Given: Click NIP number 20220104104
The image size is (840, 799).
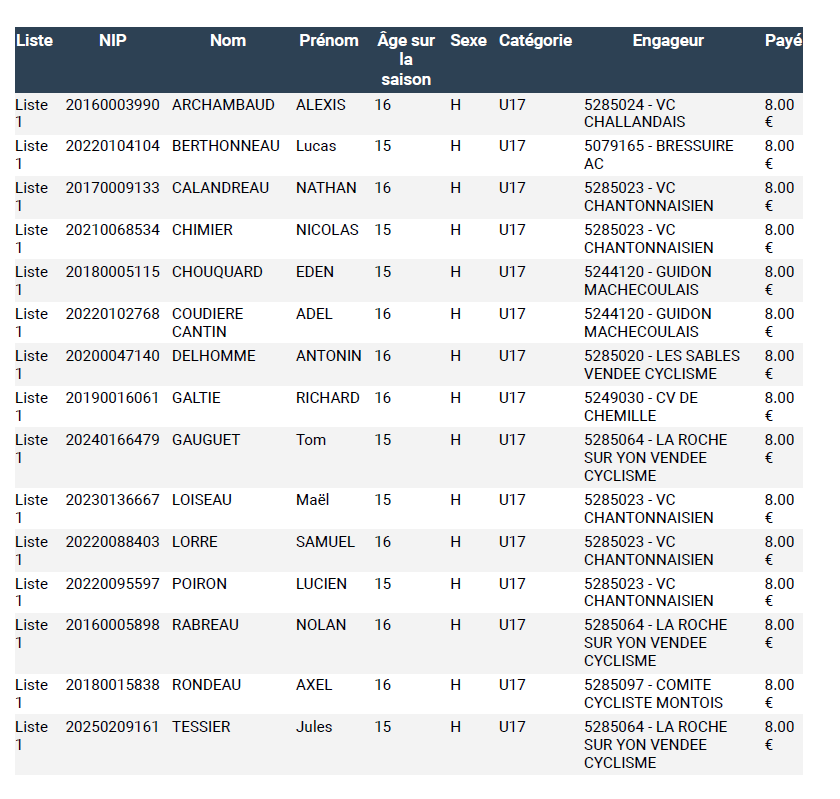Looking at the screenshot, I should [x=113, y=146].
